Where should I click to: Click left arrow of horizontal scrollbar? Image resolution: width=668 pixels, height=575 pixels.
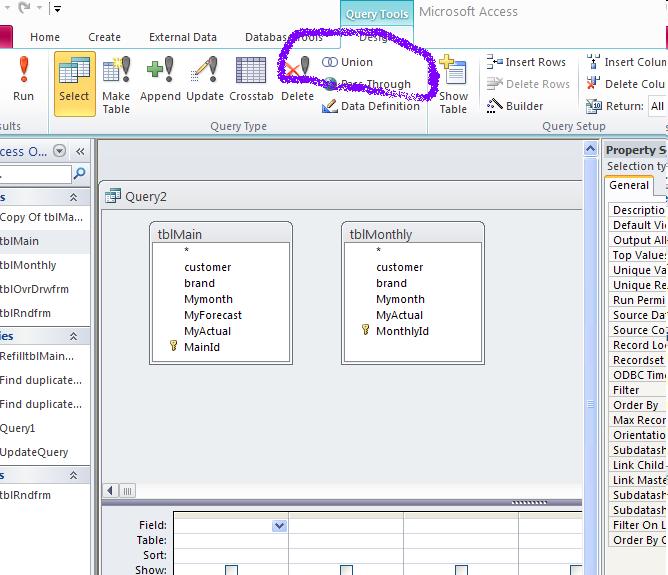pos(110,490)
